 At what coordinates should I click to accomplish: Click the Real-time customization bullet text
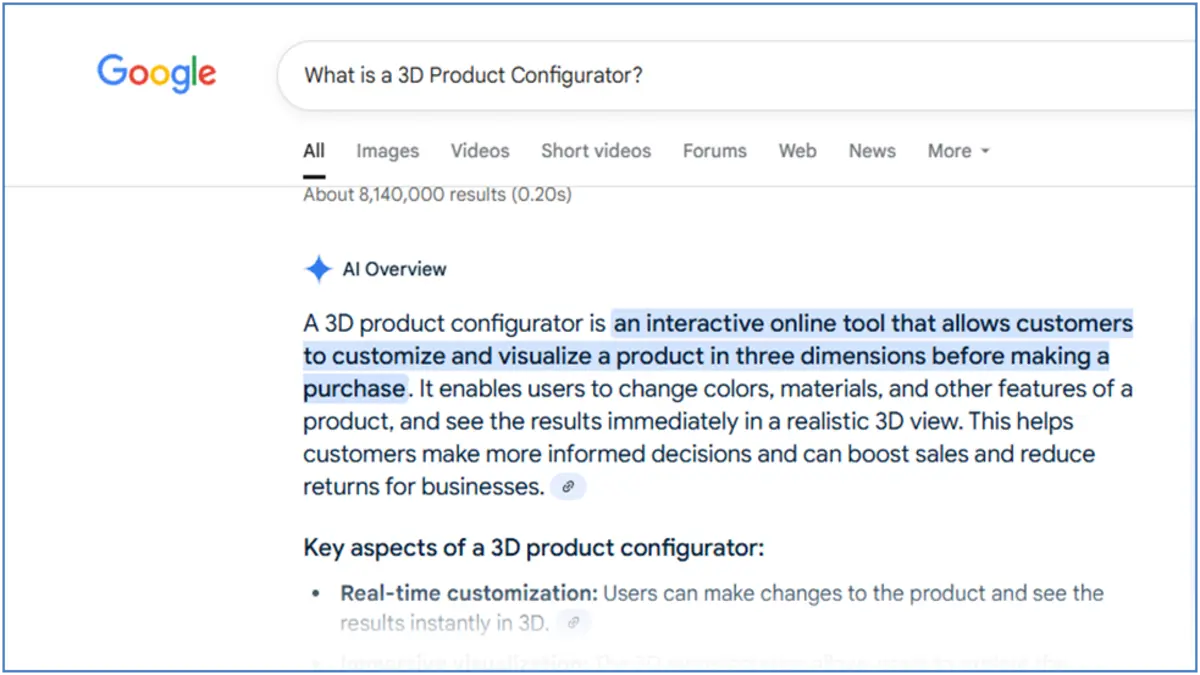tap(468, 592)
